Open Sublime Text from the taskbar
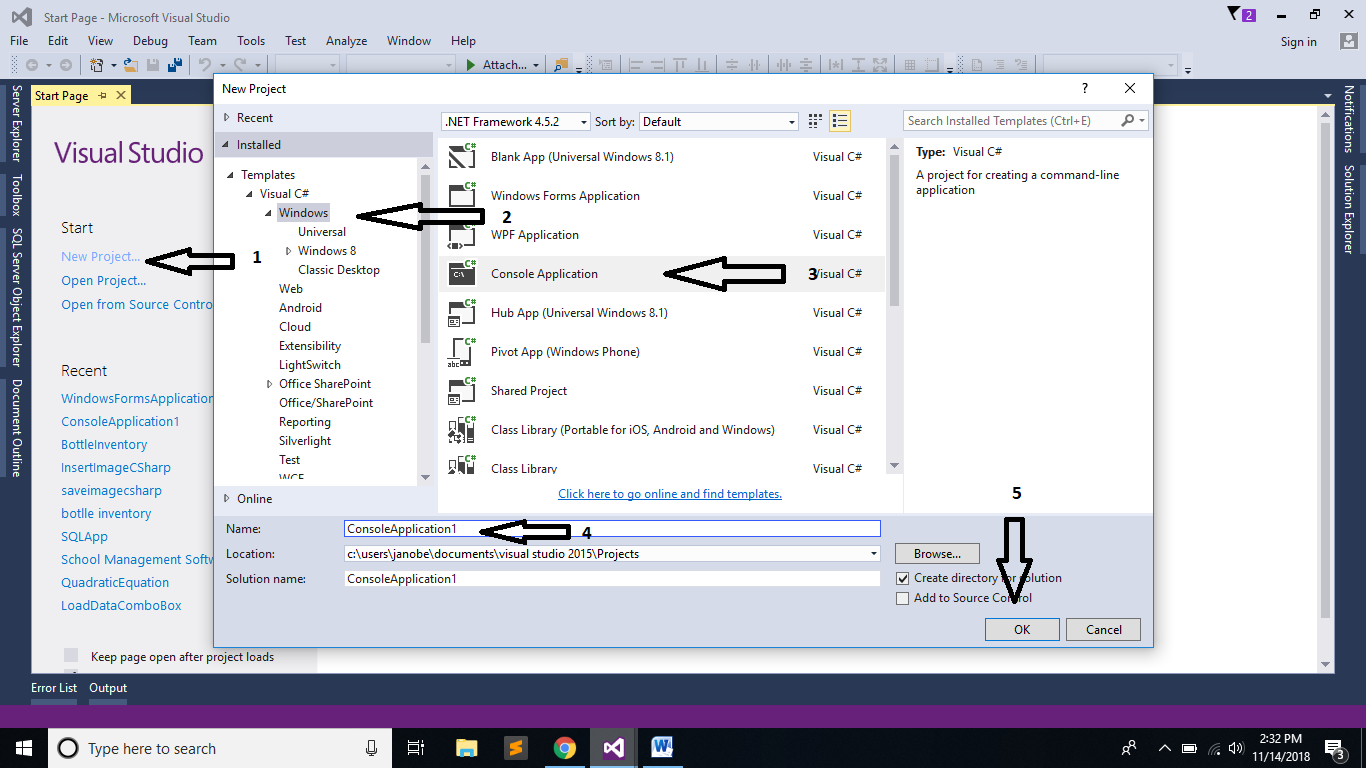 (516, 748)
